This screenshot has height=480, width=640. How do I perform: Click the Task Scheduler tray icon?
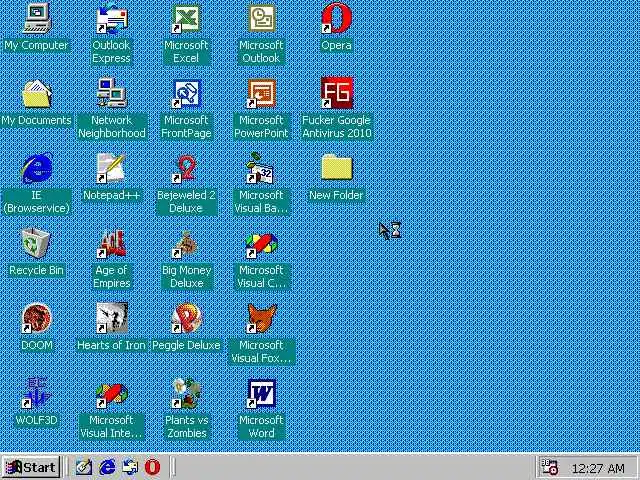[549, 467]
